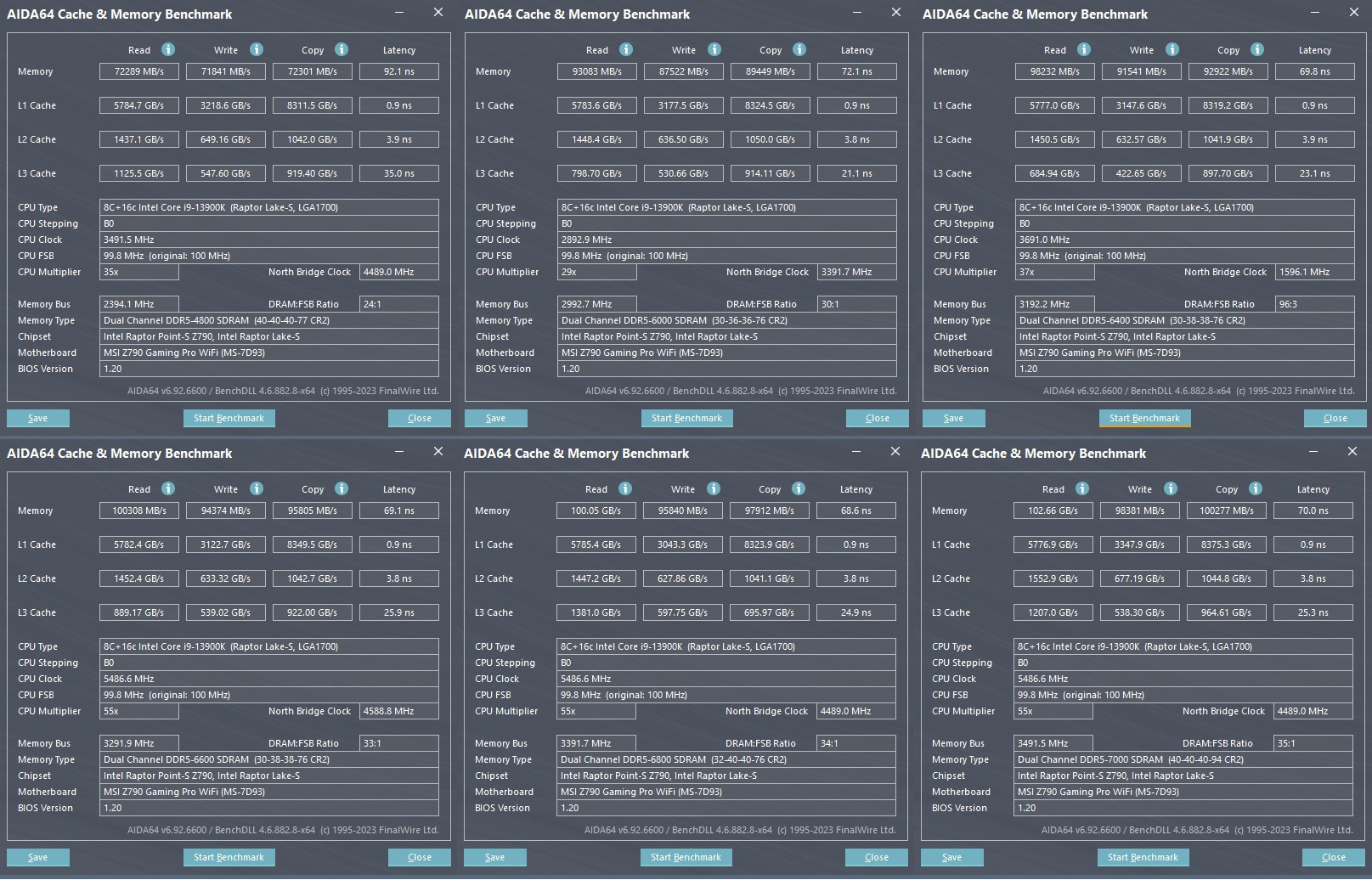Show Write info icon in DDR5-6800 window
The width and height of the screenshot is (1372, 880).
tap(714, 488)
